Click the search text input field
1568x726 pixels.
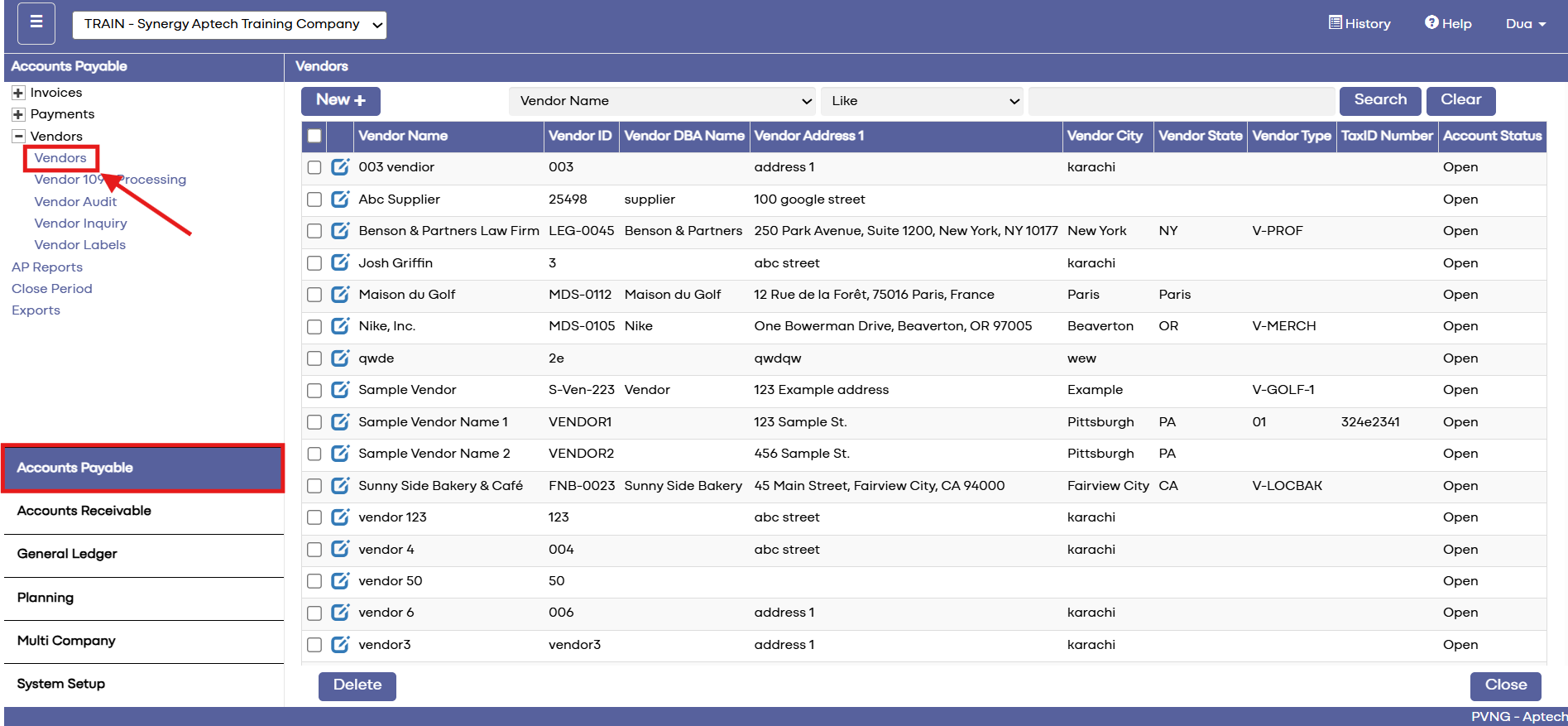coord(1182,101)
